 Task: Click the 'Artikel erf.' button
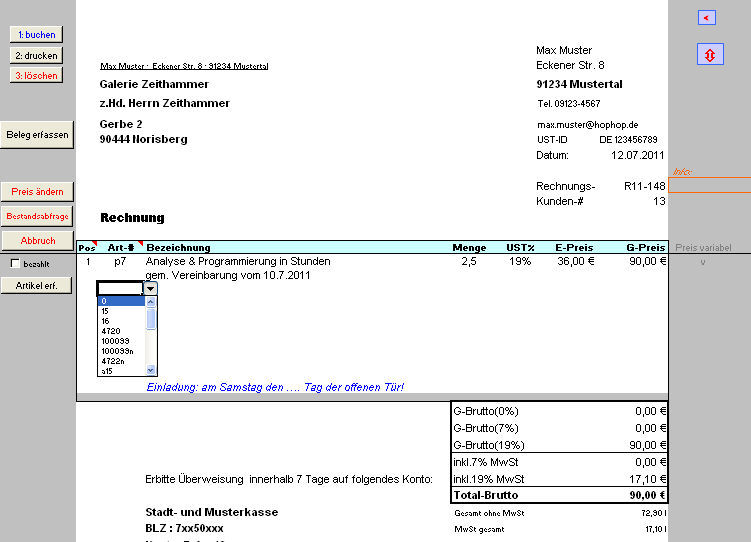37,285
